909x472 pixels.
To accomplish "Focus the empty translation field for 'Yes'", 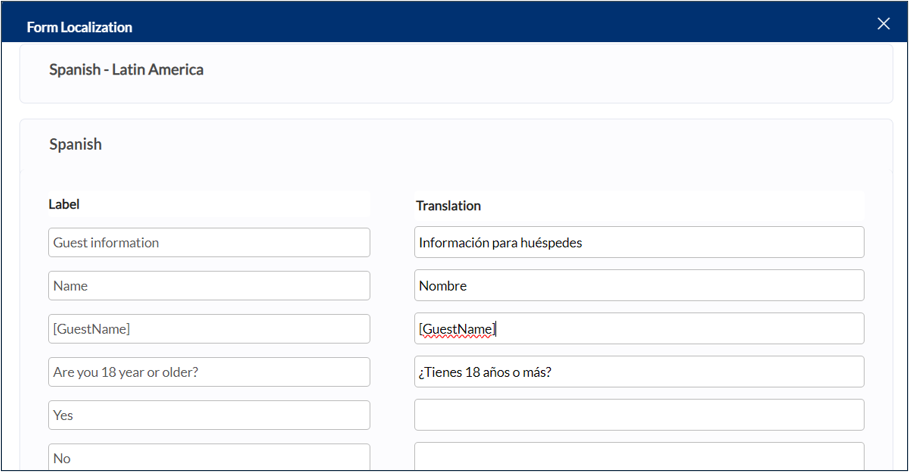I will tap(639, 415).
